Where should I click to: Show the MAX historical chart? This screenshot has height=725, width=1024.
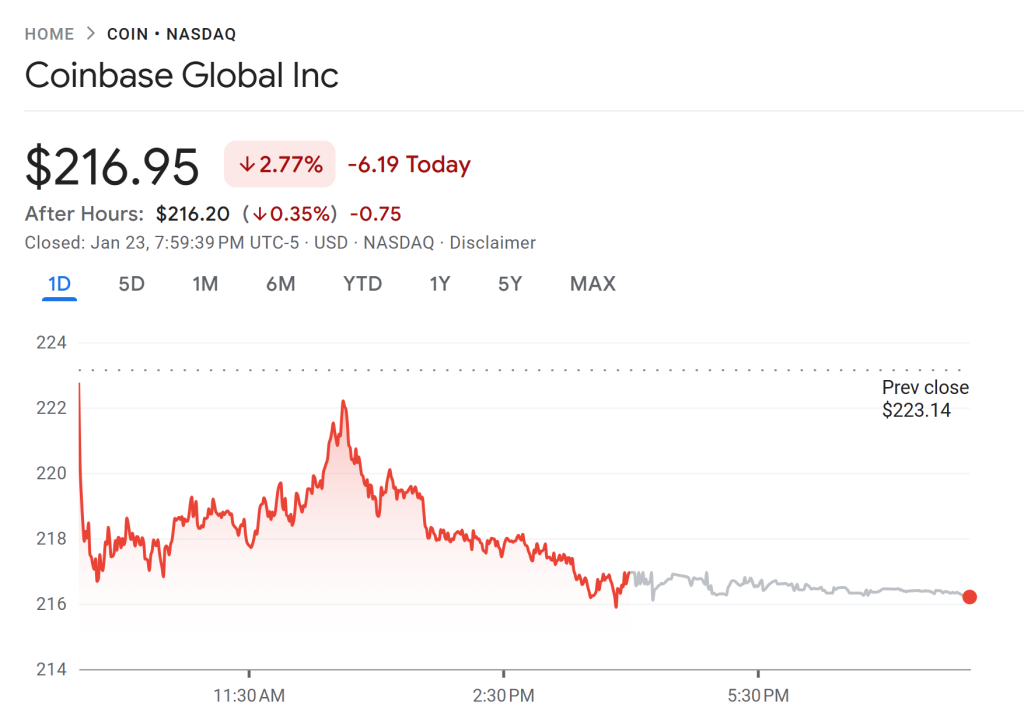592,284
